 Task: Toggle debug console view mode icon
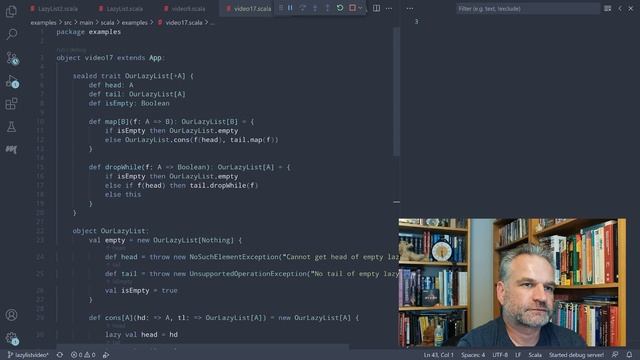click(607, 9)
